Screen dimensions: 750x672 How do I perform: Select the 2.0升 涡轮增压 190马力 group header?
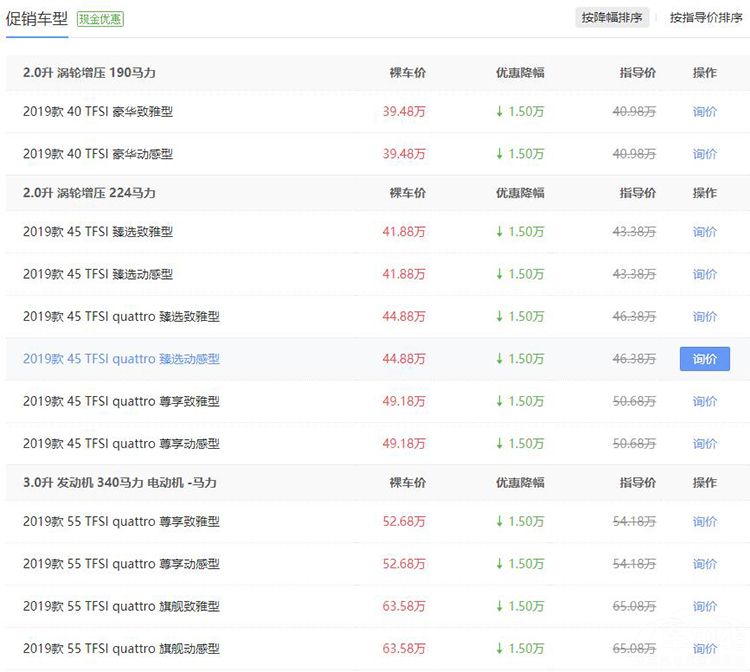pos(89,73)
